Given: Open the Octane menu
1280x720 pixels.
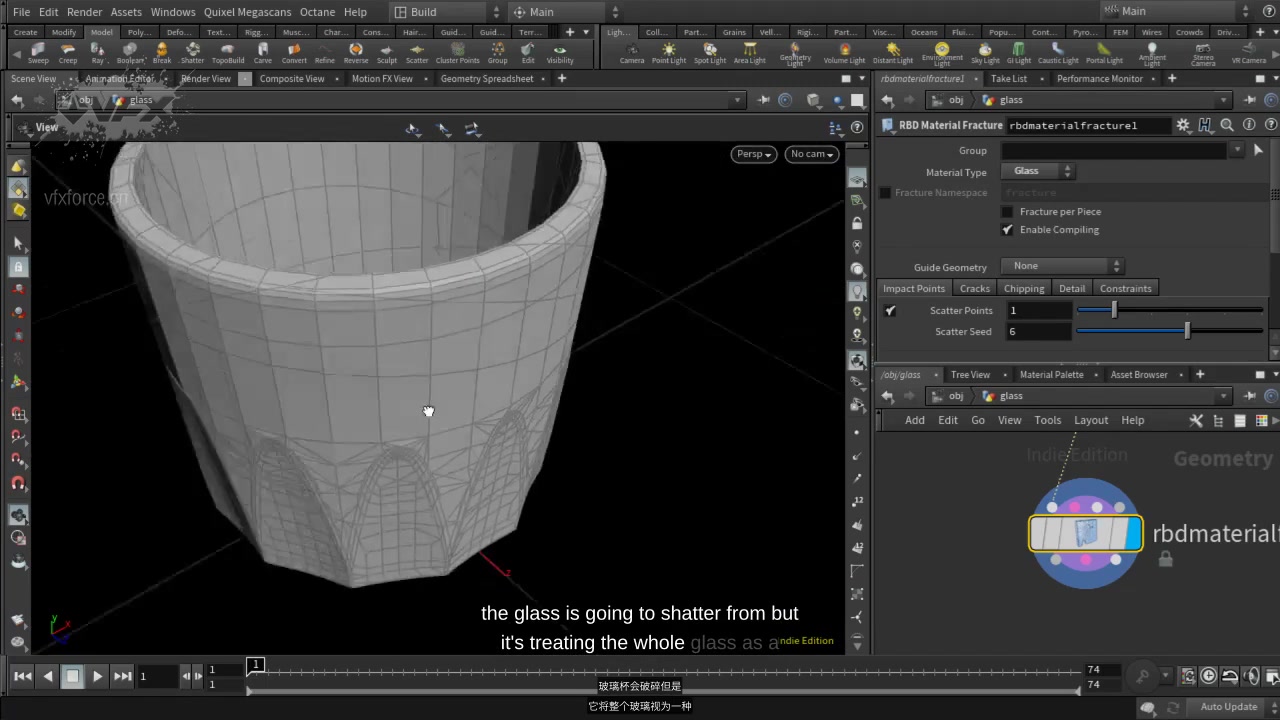Looking at the screenshot, I should tap(318, 12).
